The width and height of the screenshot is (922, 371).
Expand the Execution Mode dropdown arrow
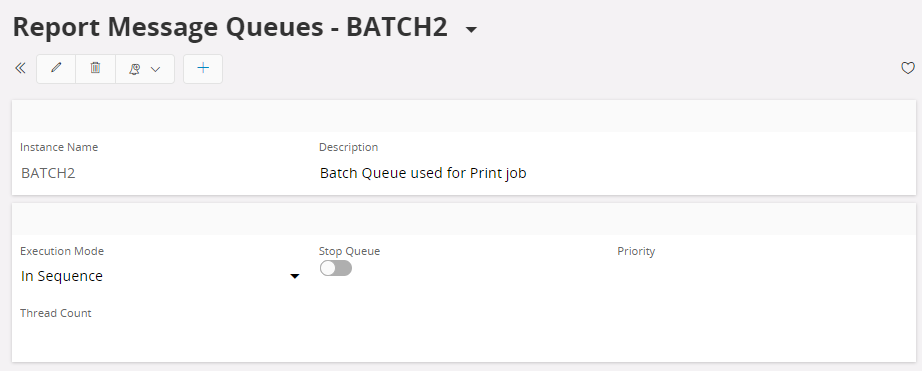pos(295,276)
